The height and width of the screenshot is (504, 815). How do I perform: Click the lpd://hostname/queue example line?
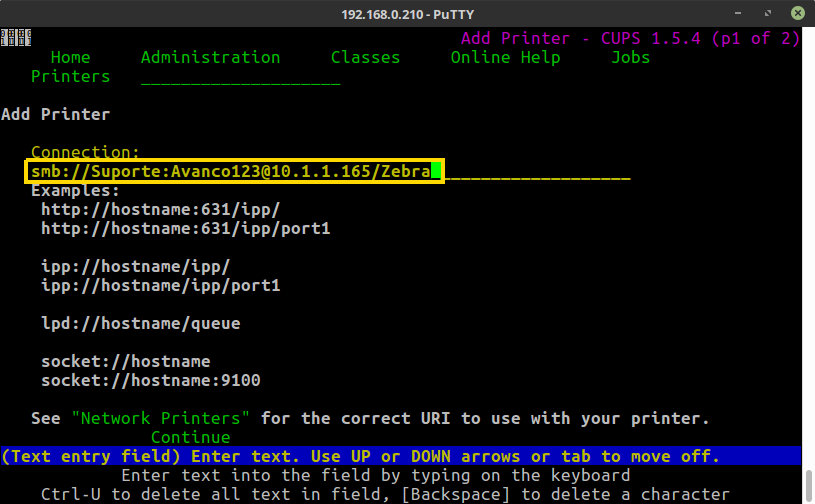[x=140, y=323]
